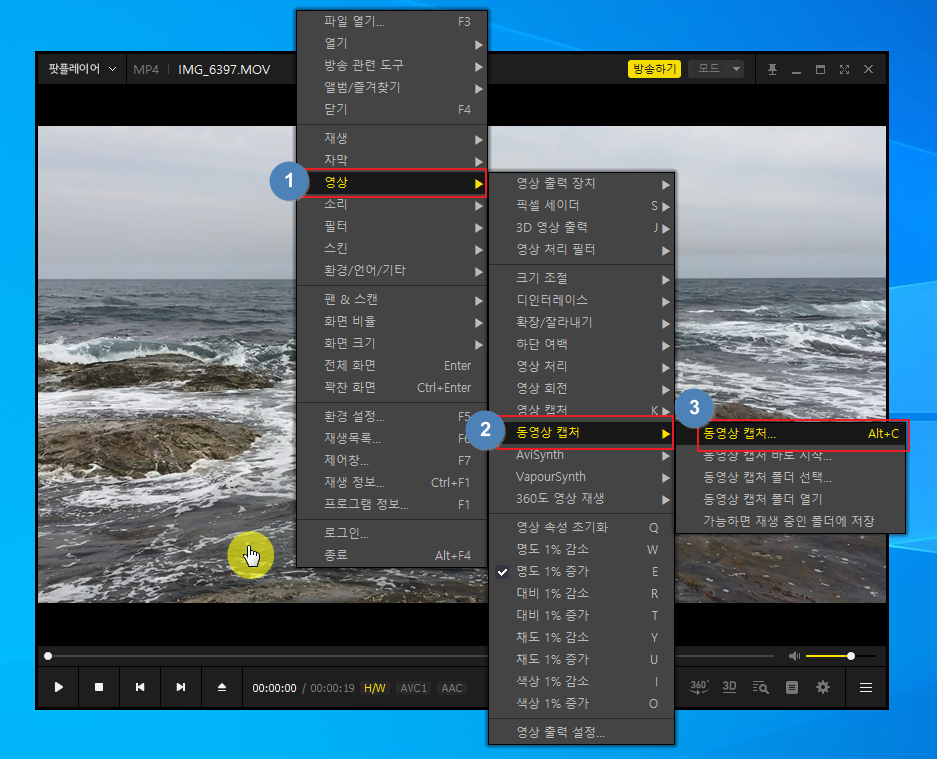The image size is (937, 759).
Task: Open the control panel list icon
Action: point(792,687)
